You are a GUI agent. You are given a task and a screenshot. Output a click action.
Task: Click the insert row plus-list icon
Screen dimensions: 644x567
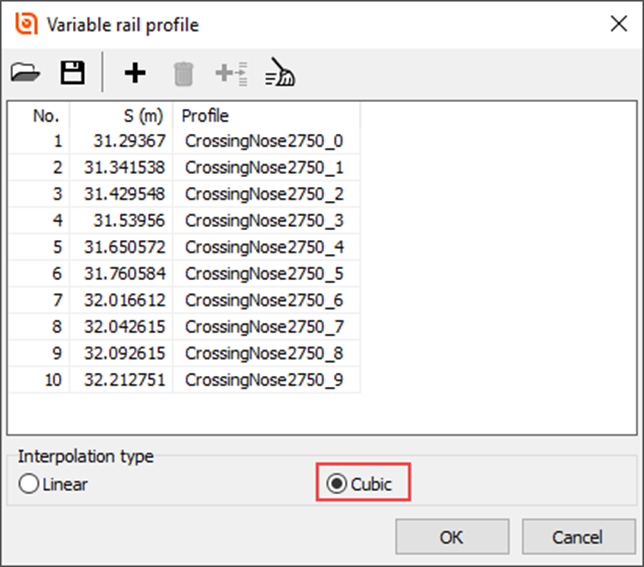[232, 73]
